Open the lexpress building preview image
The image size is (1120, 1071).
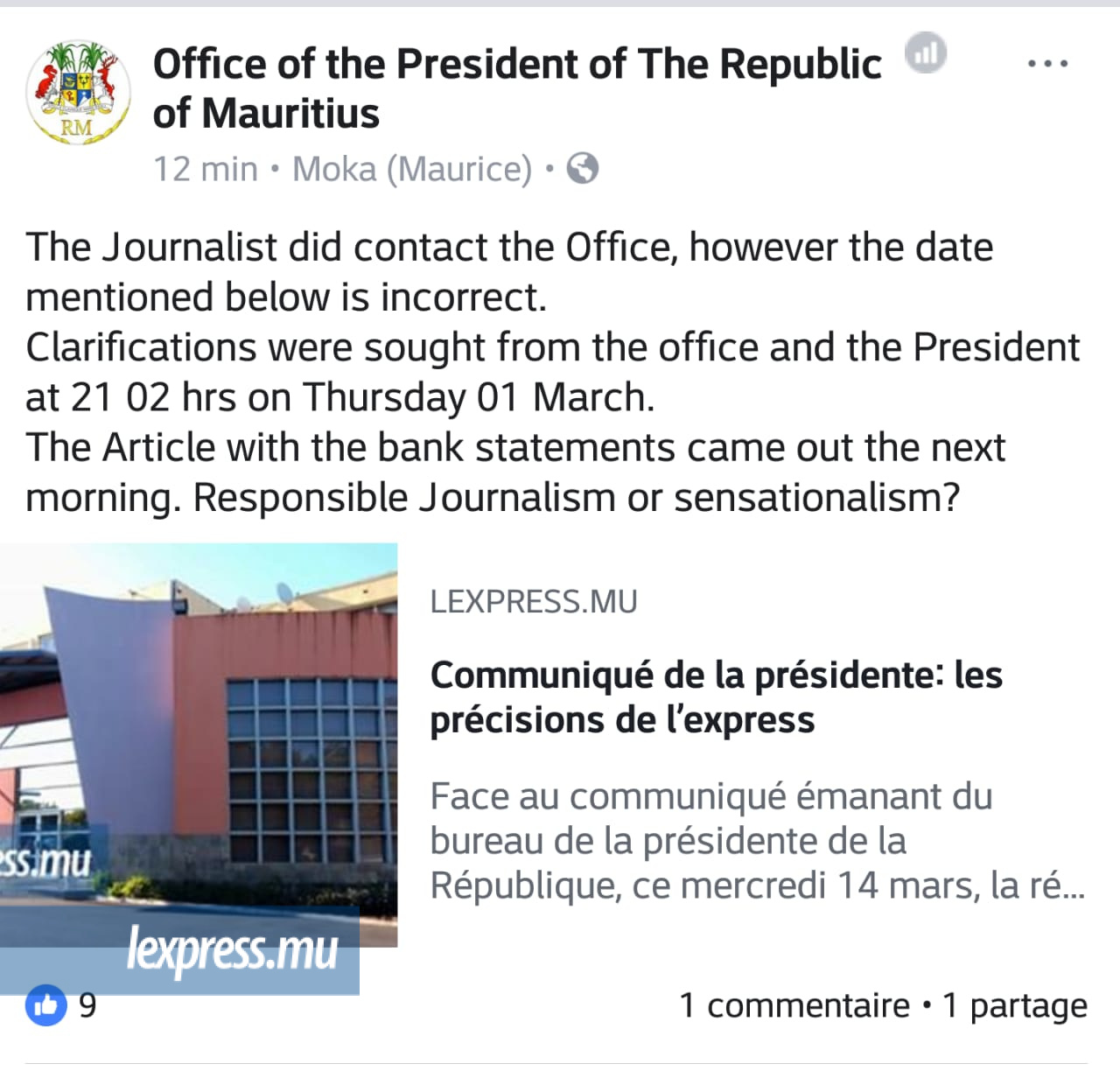click(199, 744)
